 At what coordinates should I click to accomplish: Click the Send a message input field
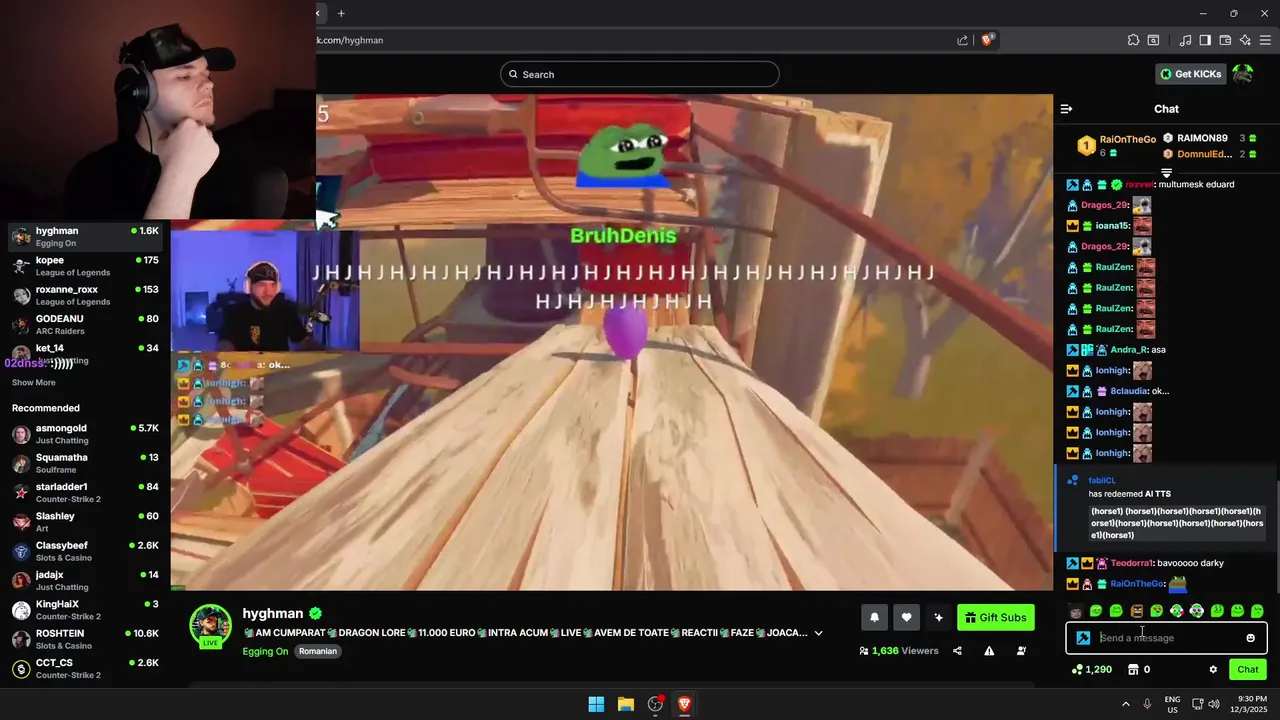1167,638
